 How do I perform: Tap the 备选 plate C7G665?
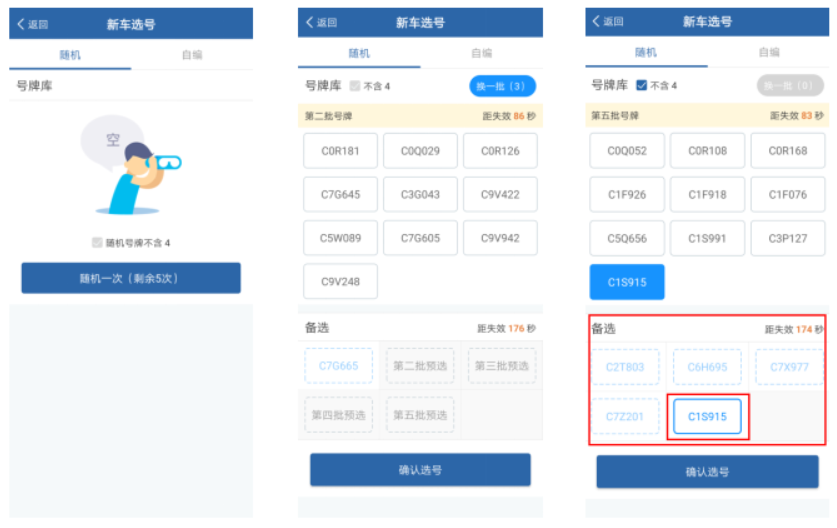(x=339, y=366)
